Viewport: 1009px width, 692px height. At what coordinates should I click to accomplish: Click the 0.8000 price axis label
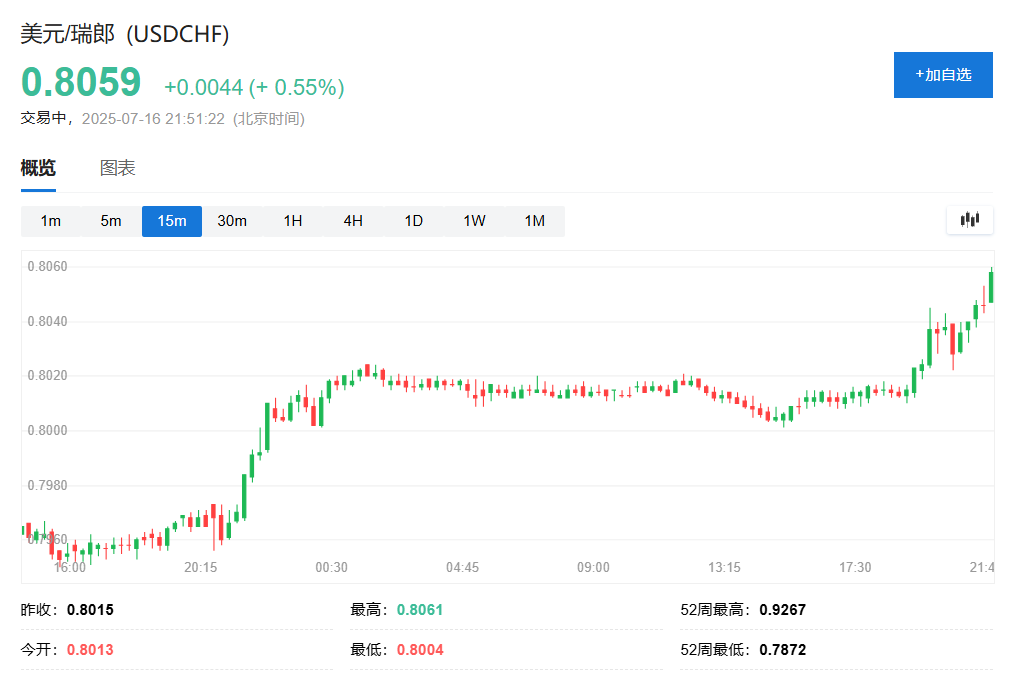(x=47, y=430)
